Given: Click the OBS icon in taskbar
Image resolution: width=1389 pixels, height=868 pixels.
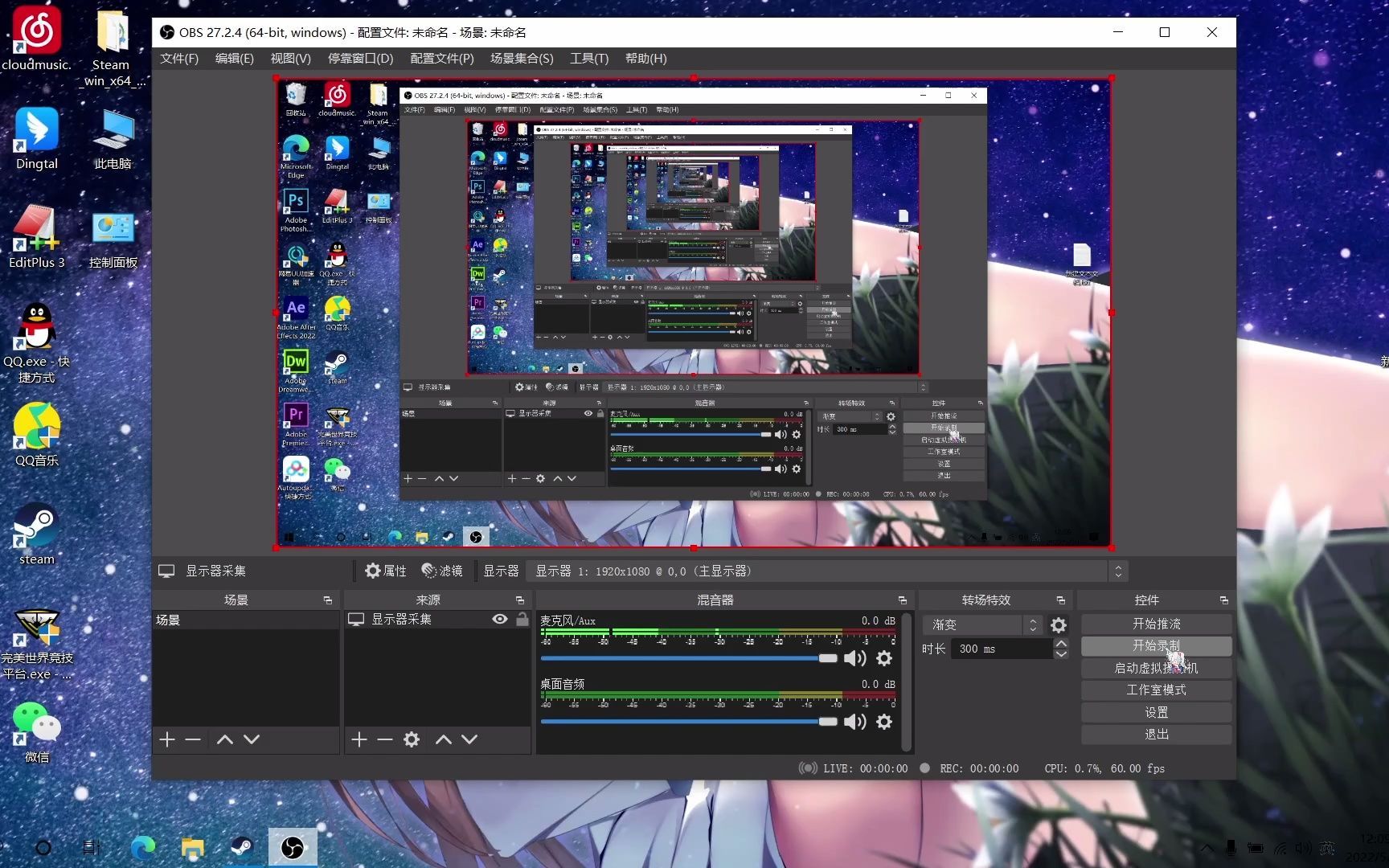Looking at the screenshot, I should [x=293, y=847].
